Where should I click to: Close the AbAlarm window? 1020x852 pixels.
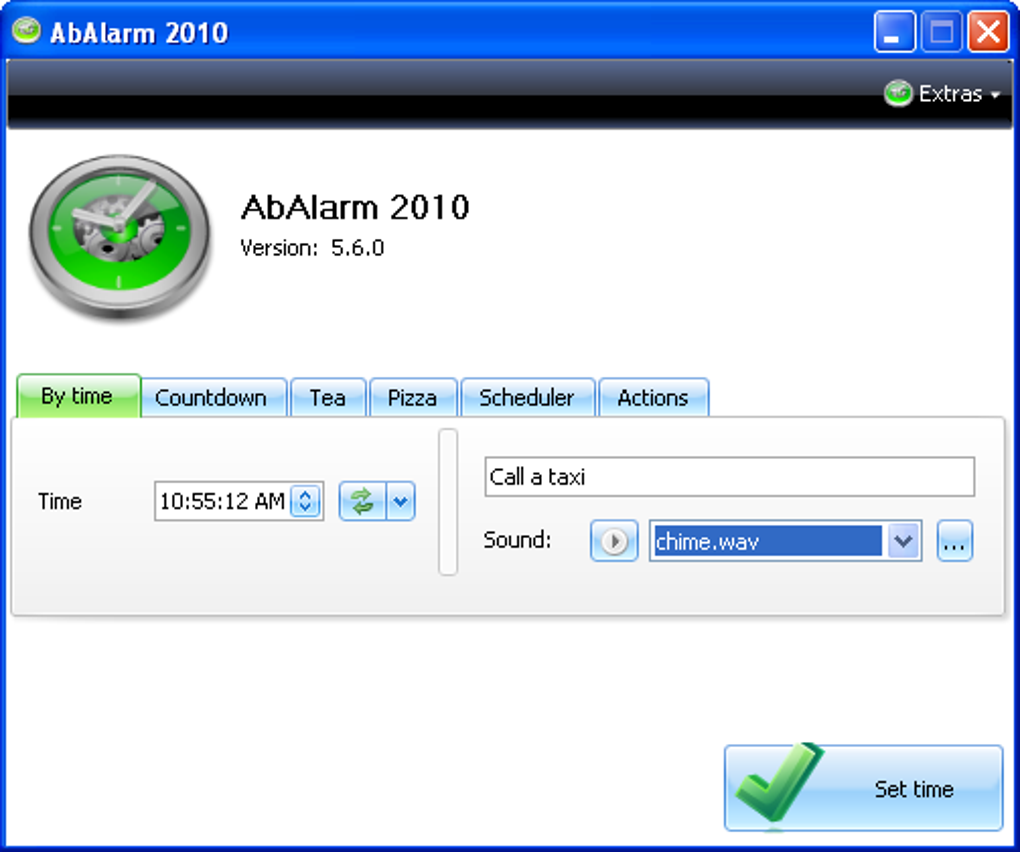click(988, 31)
